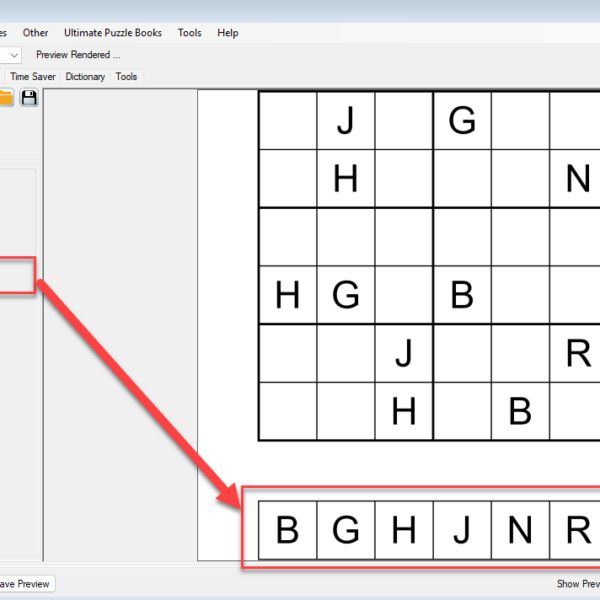Image resolution: width=600 pixels, height=600 pixels.
Task: Switch to the Time Saver tab
Action: (x=34, y=76)
